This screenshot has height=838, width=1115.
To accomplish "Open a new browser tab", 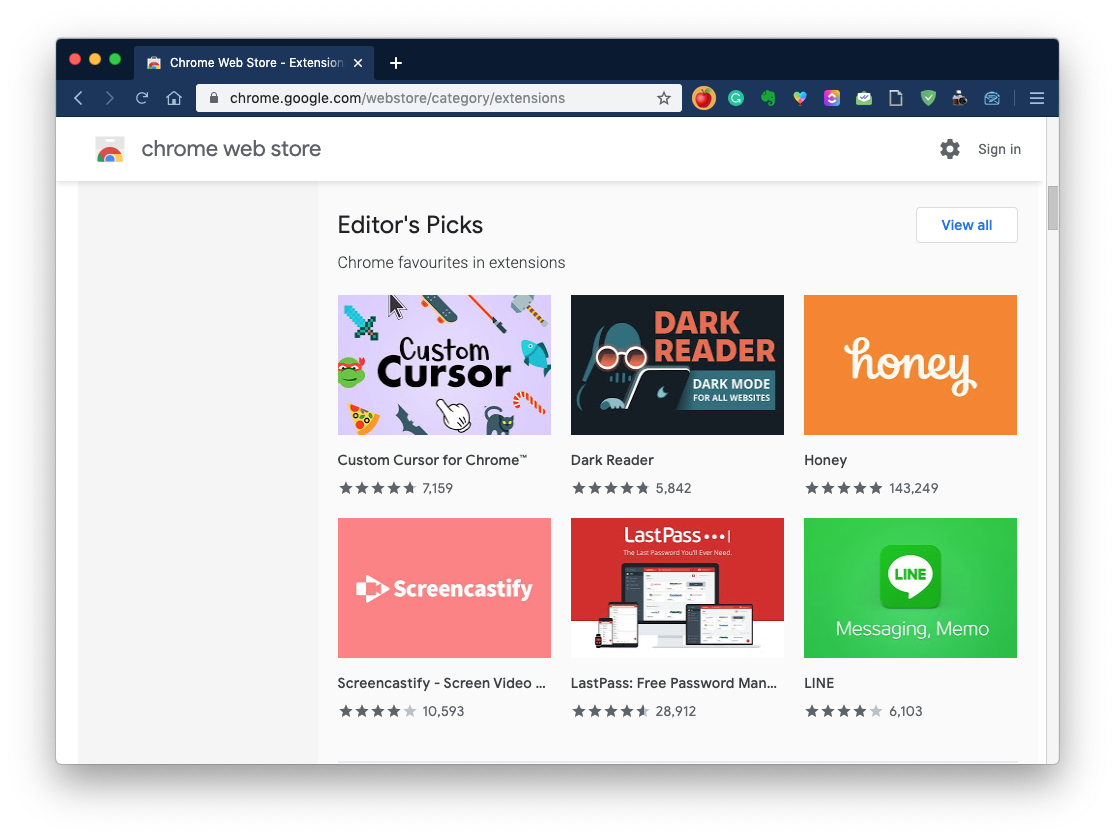I will pyautogui.click(x=396, y=63).
